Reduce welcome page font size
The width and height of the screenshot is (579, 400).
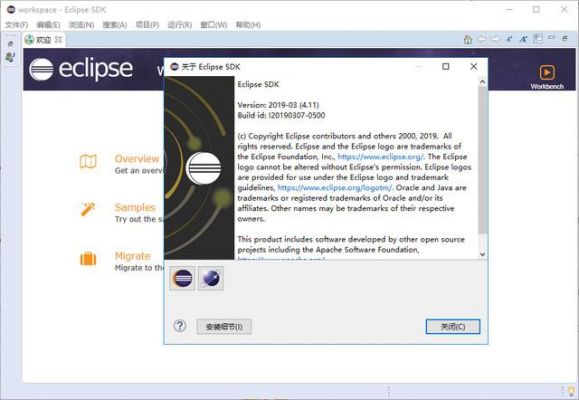click(x=509, y=39)
